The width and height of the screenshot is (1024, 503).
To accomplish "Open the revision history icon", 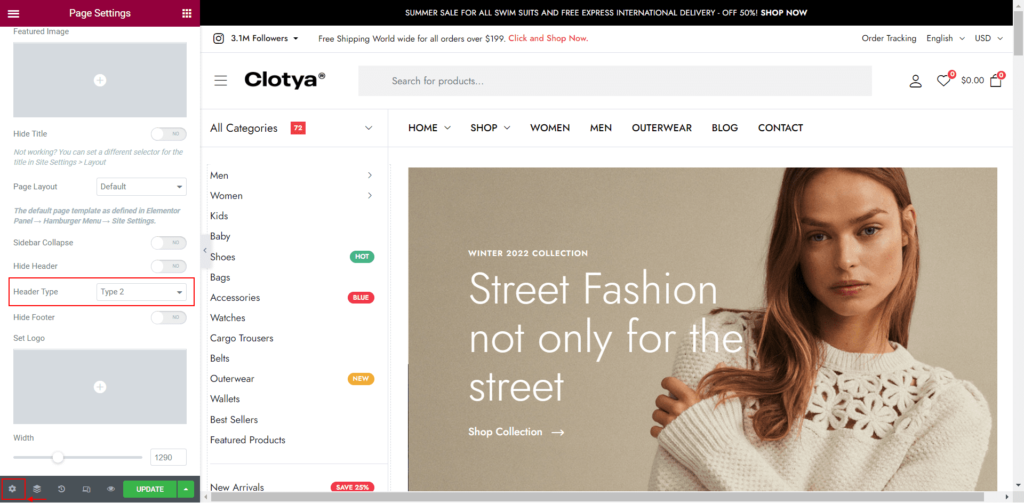I will [x=61, y=489].
